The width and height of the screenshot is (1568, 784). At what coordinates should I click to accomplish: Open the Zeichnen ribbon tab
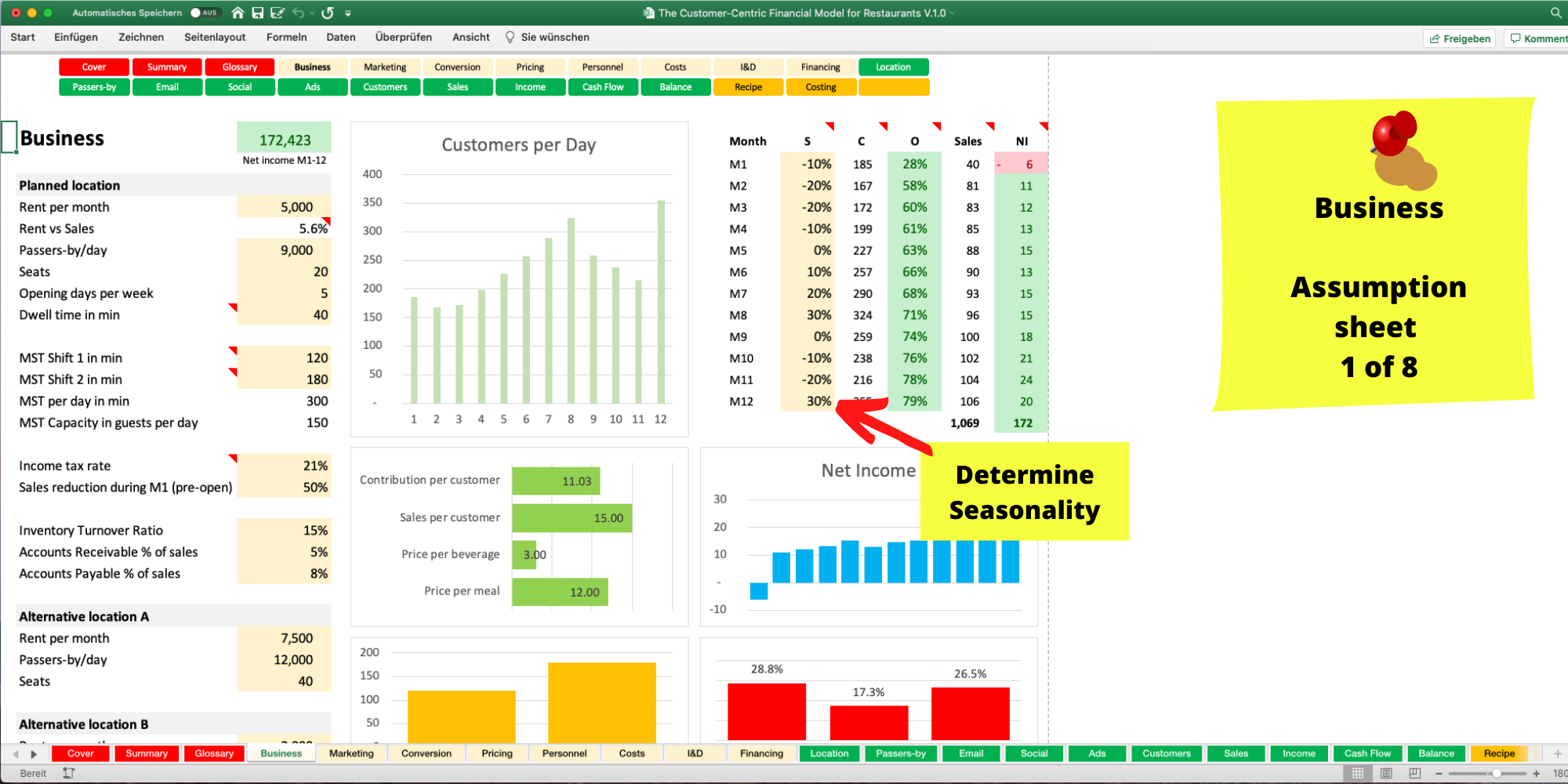(141, 37)
